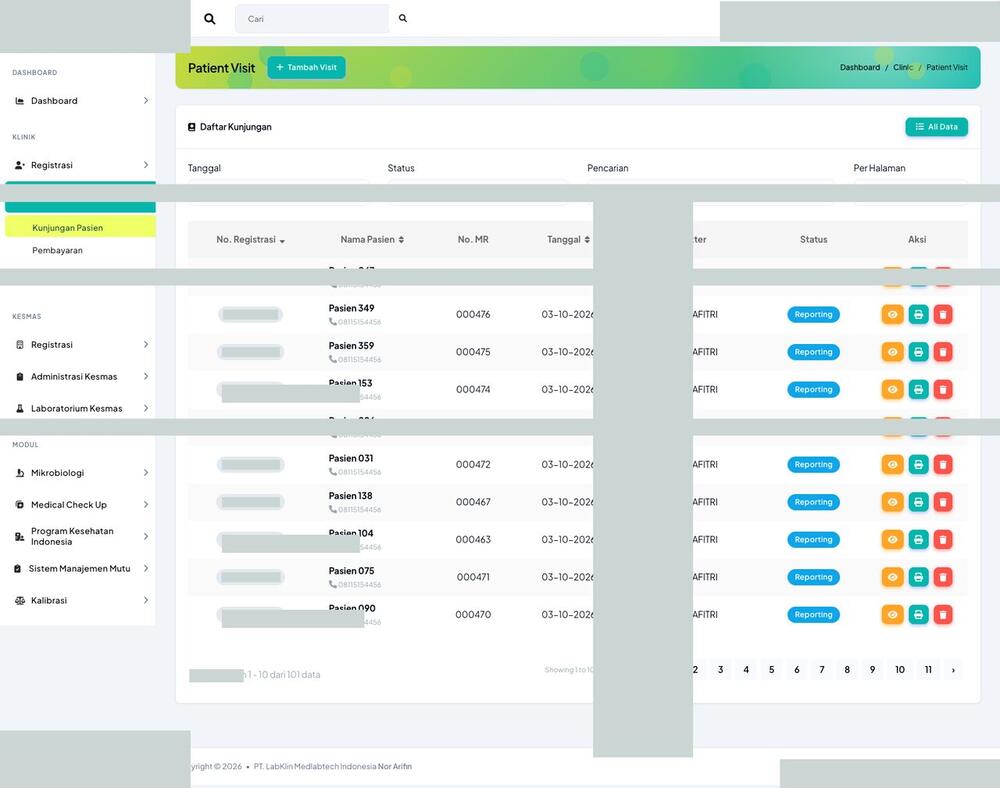Click the Tambah Visit button
The width and height of the screenshot is (1000, 788).
[x=307, y=68]
